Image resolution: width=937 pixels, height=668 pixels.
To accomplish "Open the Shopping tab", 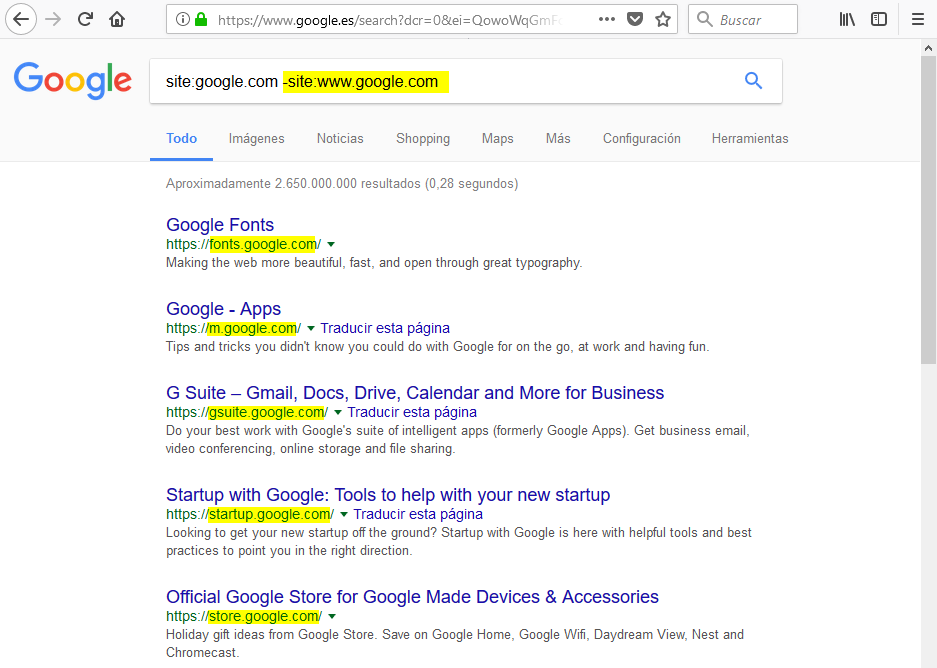I will (423, 139).
